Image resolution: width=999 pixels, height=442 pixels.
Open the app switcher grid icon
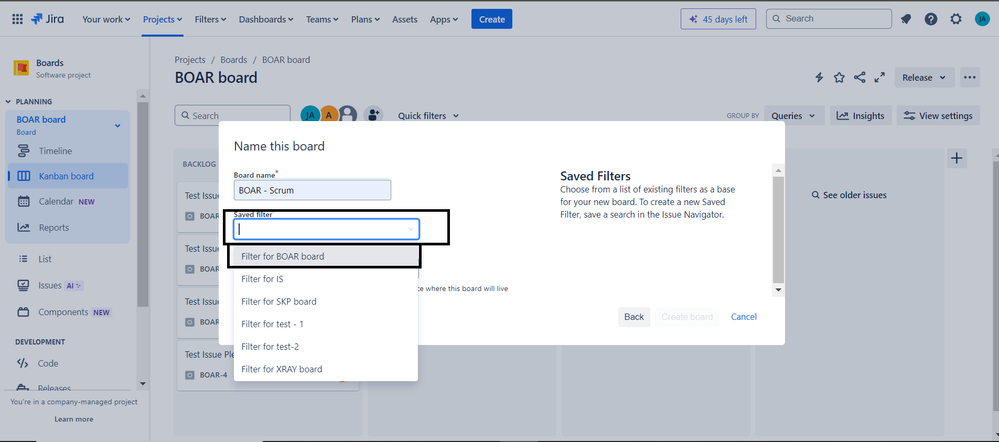coord(18,19)
